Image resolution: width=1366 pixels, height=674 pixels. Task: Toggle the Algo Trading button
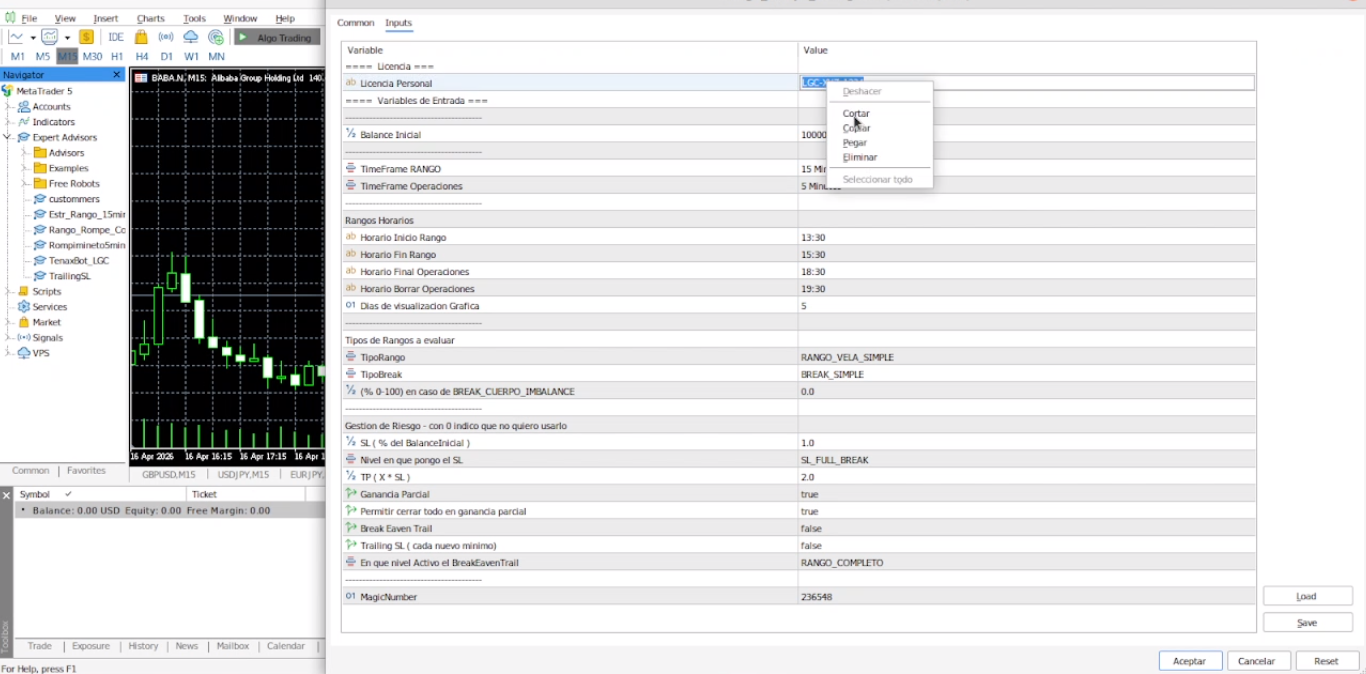pyautogui.click(x=277, y=37)
